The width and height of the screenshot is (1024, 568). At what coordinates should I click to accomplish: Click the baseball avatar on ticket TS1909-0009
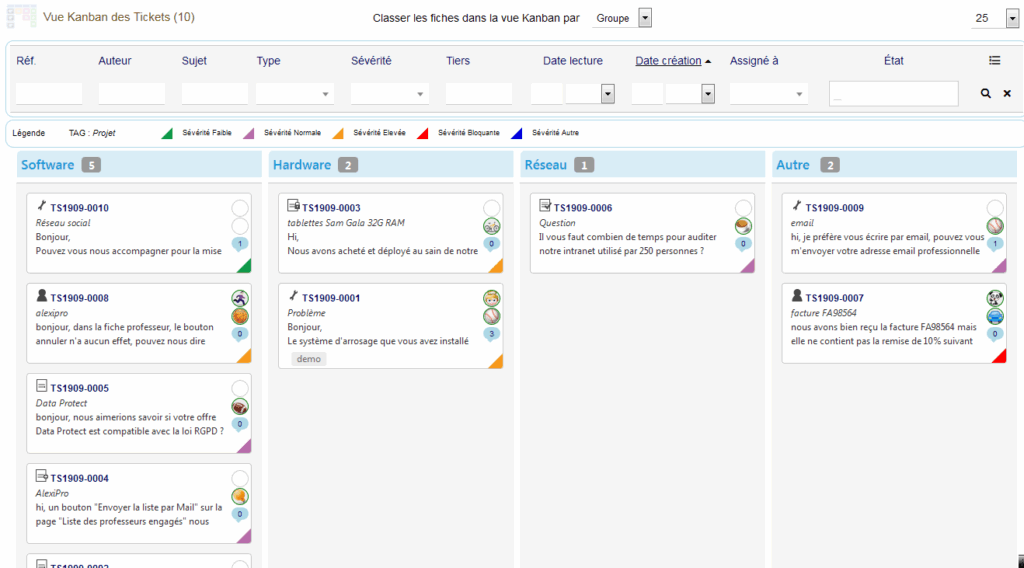995,226
